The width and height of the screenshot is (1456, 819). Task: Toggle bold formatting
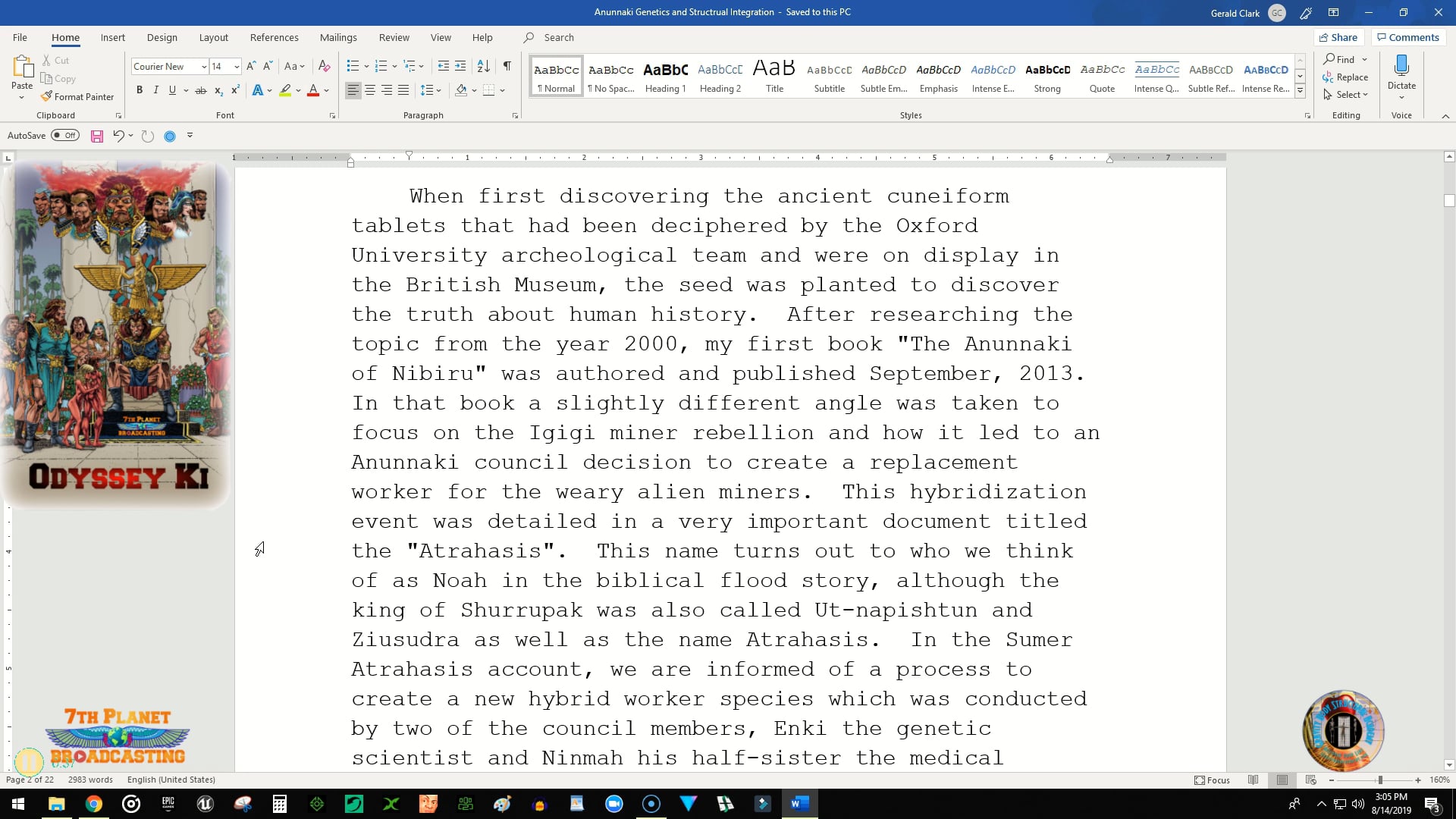140,89
